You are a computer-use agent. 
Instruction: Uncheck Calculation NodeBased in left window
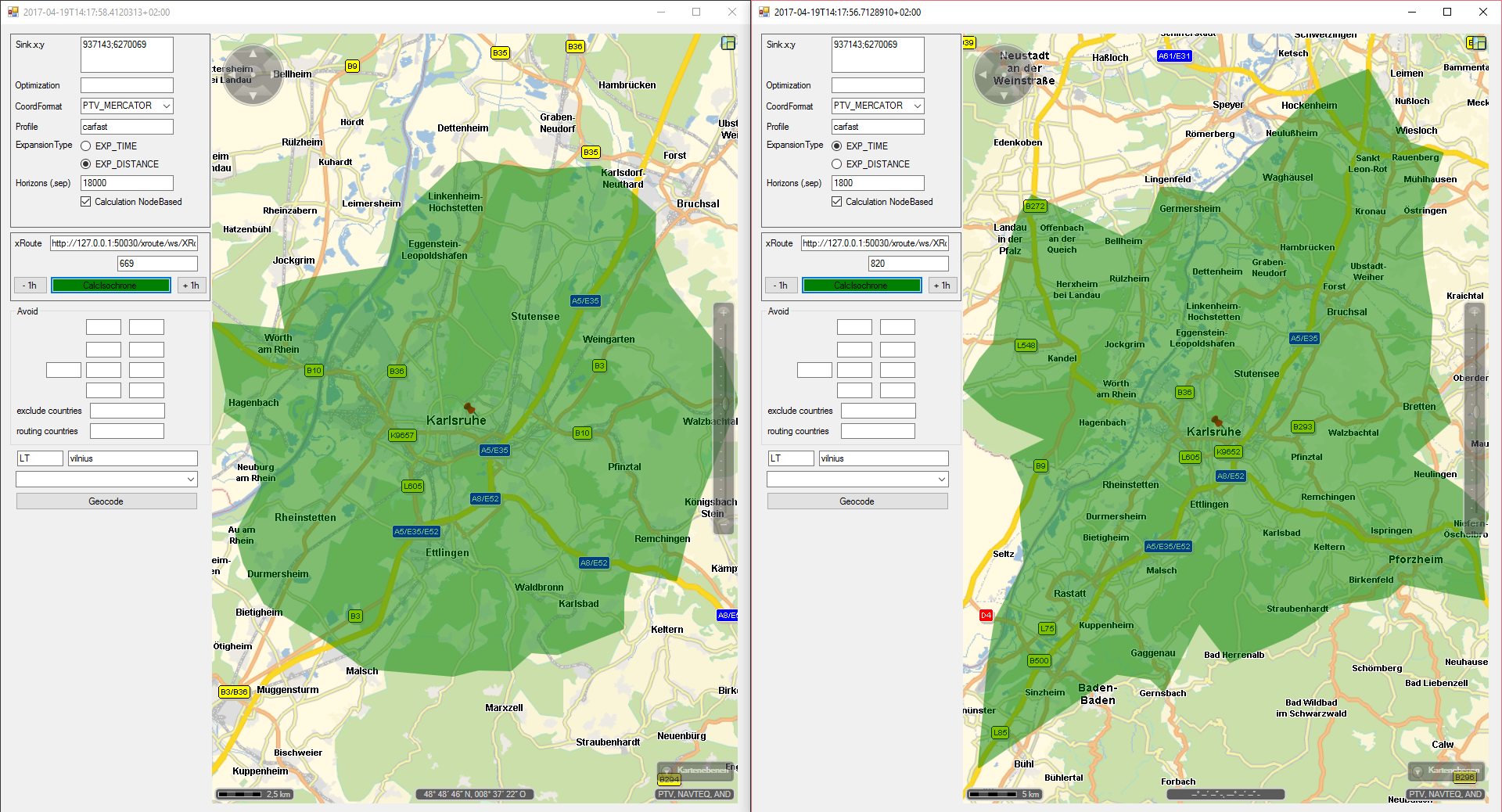(x=86, y=202)
